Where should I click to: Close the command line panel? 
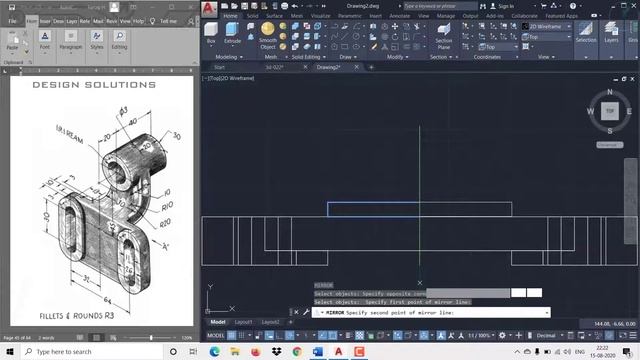pyautogui.click(x=296, y=312)
